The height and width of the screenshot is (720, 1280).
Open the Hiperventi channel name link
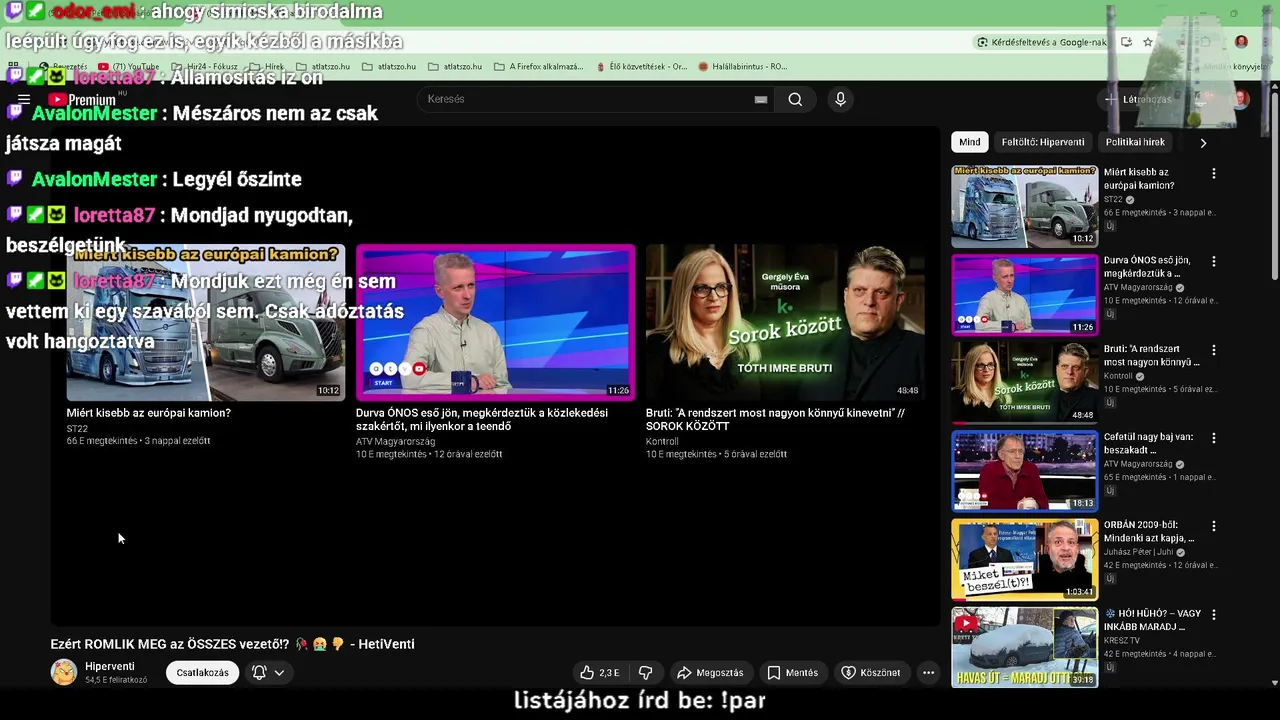pos(110,667)
